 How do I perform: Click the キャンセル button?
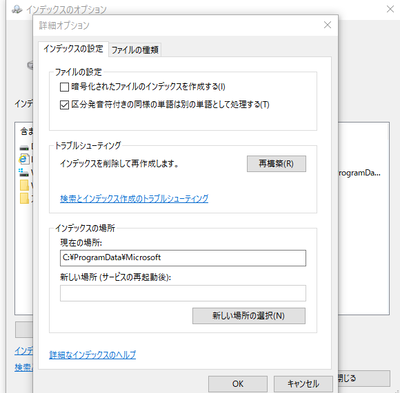[x=303, y=384]
